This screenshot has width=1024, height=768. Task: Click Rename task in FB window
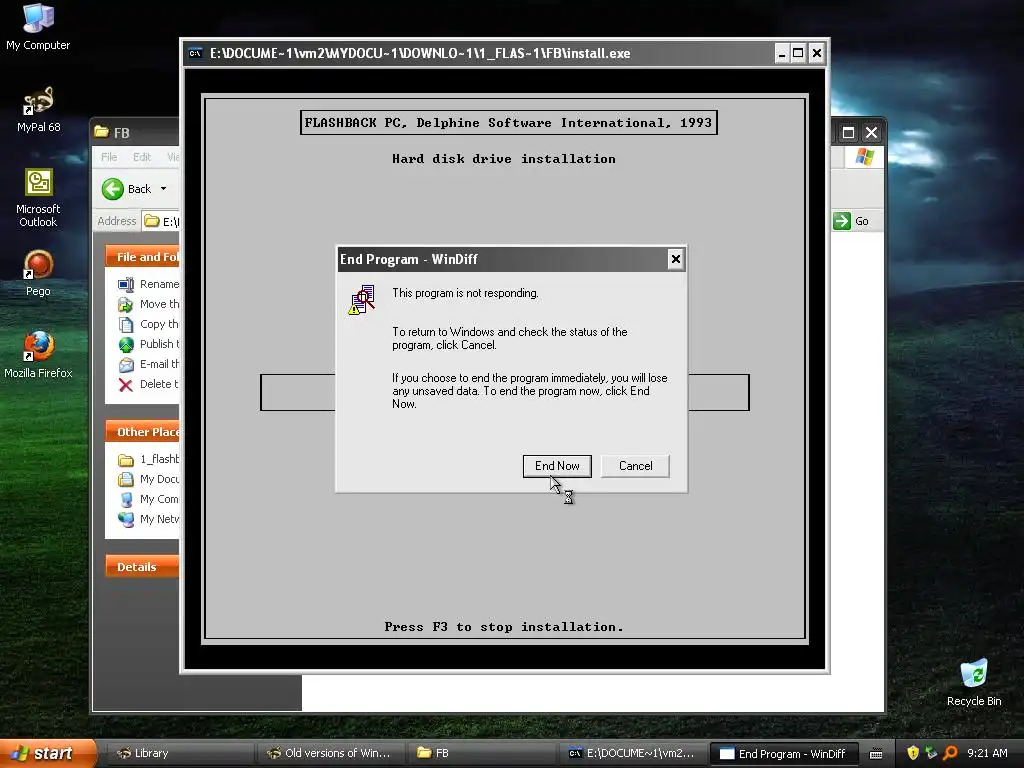149,284
